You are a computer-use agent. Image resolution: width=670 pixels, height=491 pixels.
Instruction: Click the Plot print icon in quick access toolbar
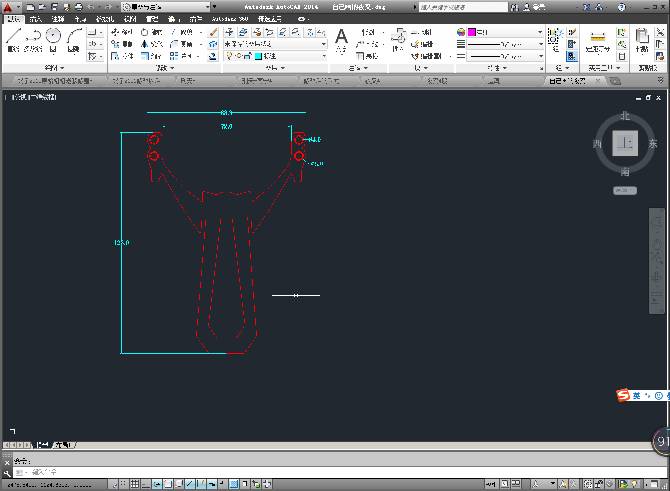[x=79, y=7]
